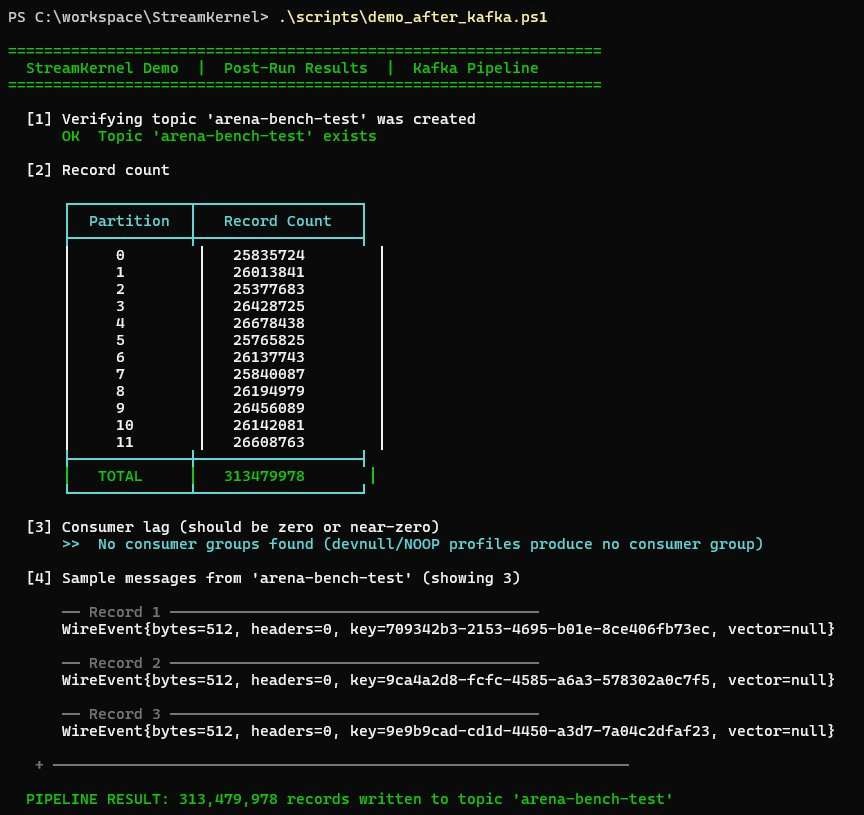Click record count value 26428725

click(x=269, y=306)
